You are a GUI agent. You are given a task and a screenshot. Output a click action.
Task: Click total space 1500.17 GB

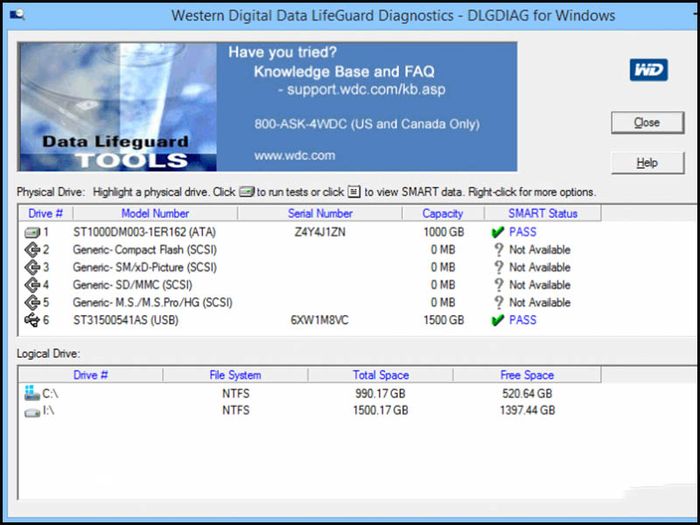pyautogui.click(x=380, y=410)
